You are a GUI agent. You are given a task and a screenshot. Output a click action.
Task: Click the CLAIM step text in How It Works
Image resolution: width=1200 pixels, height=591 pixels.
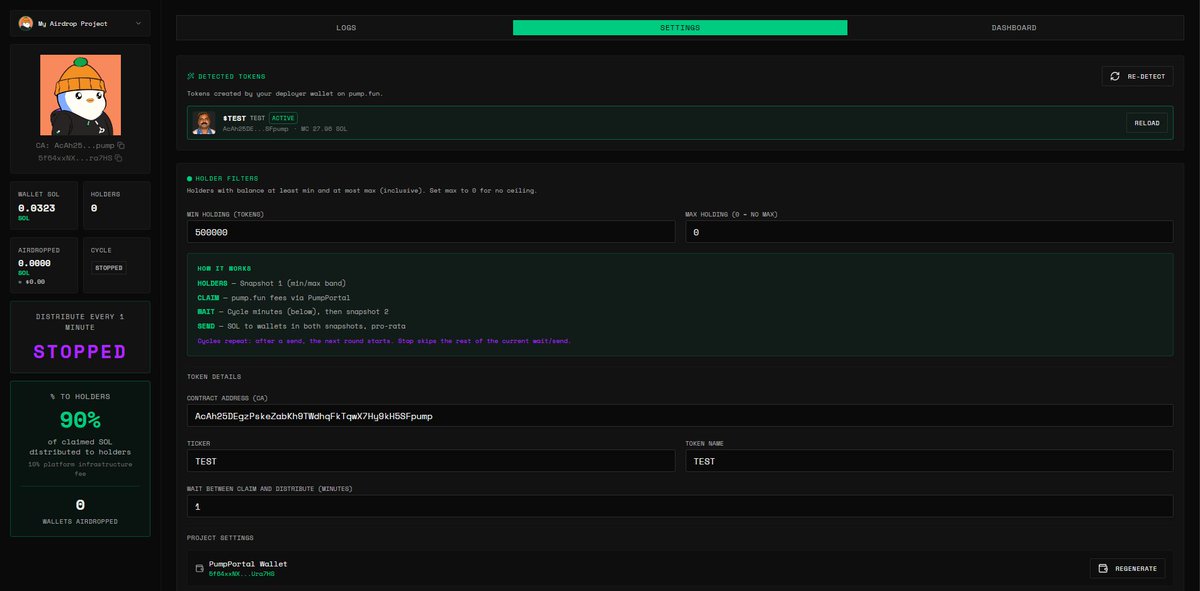tap(209, 297)
